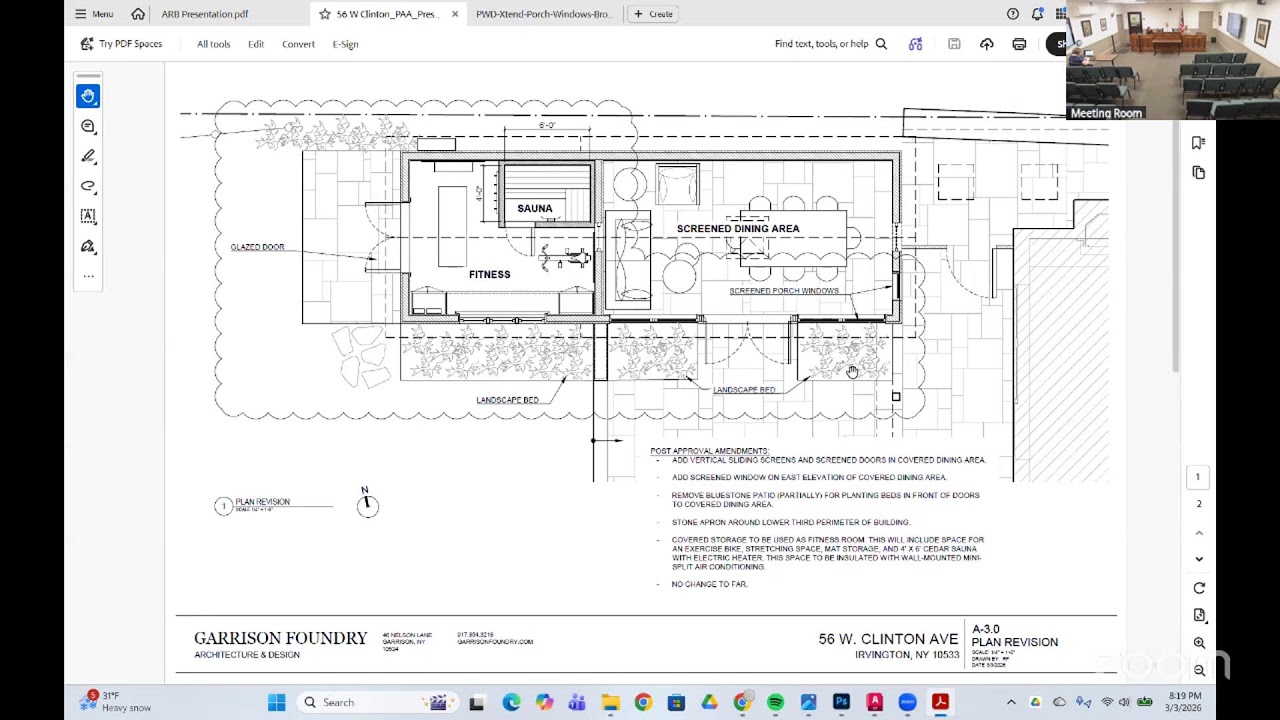Click the total pages number 2

[x=1198, y=503]
